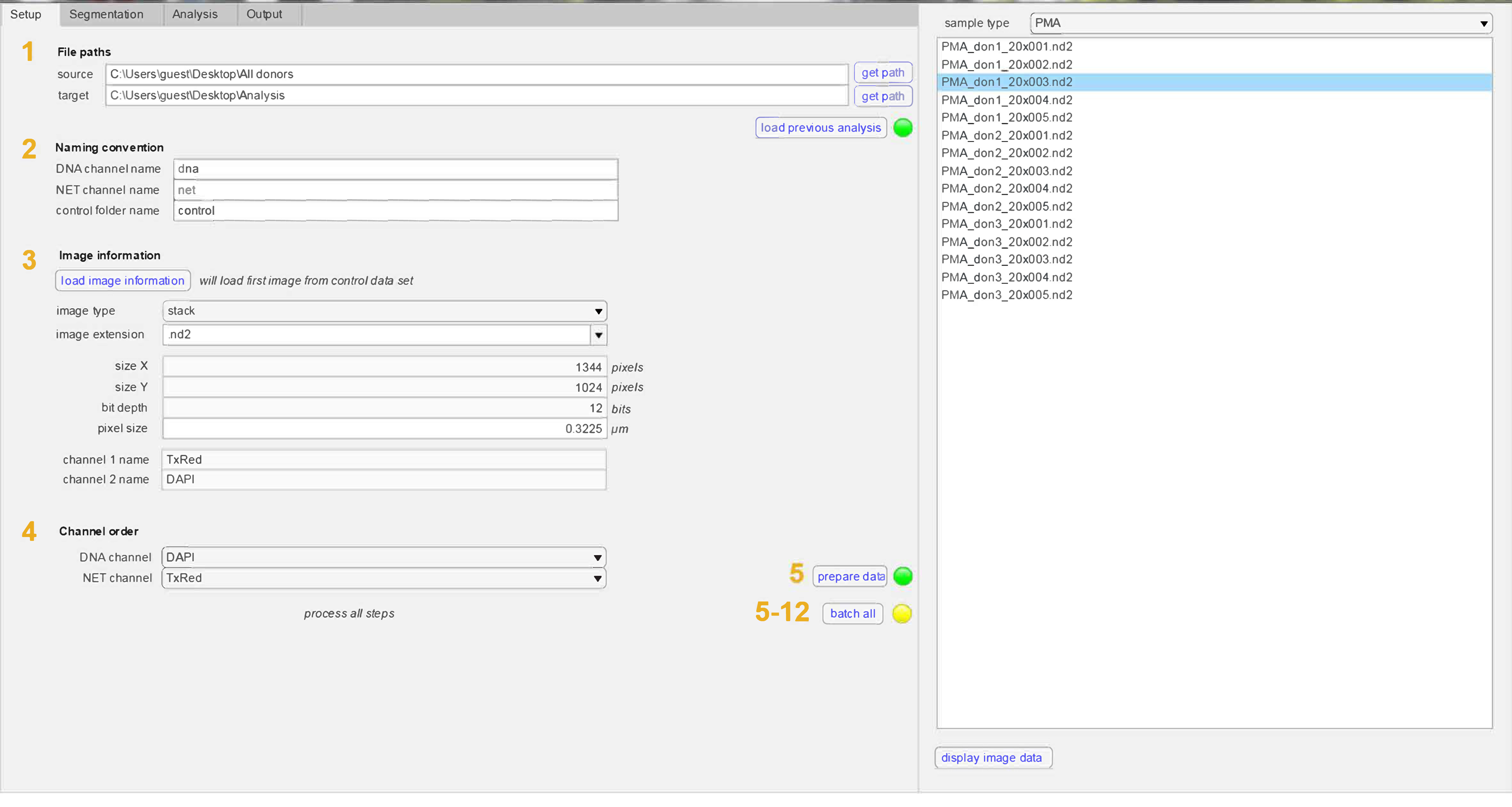The image size is (1512, 807).
Task: Expand the image type stack dropdown
Action: [x=385, y=311]
